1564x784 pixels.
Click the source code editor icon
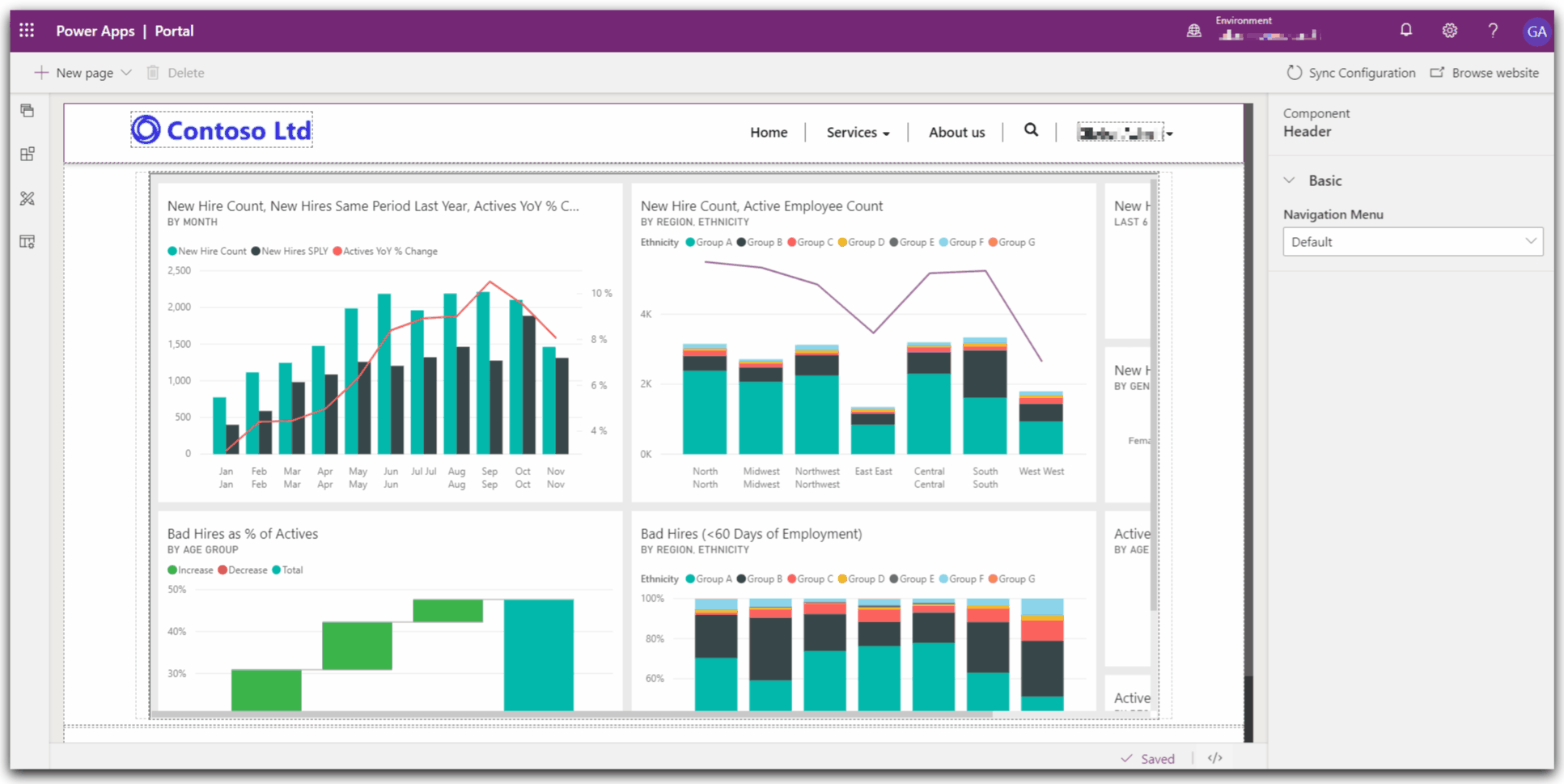[1214, 758]
